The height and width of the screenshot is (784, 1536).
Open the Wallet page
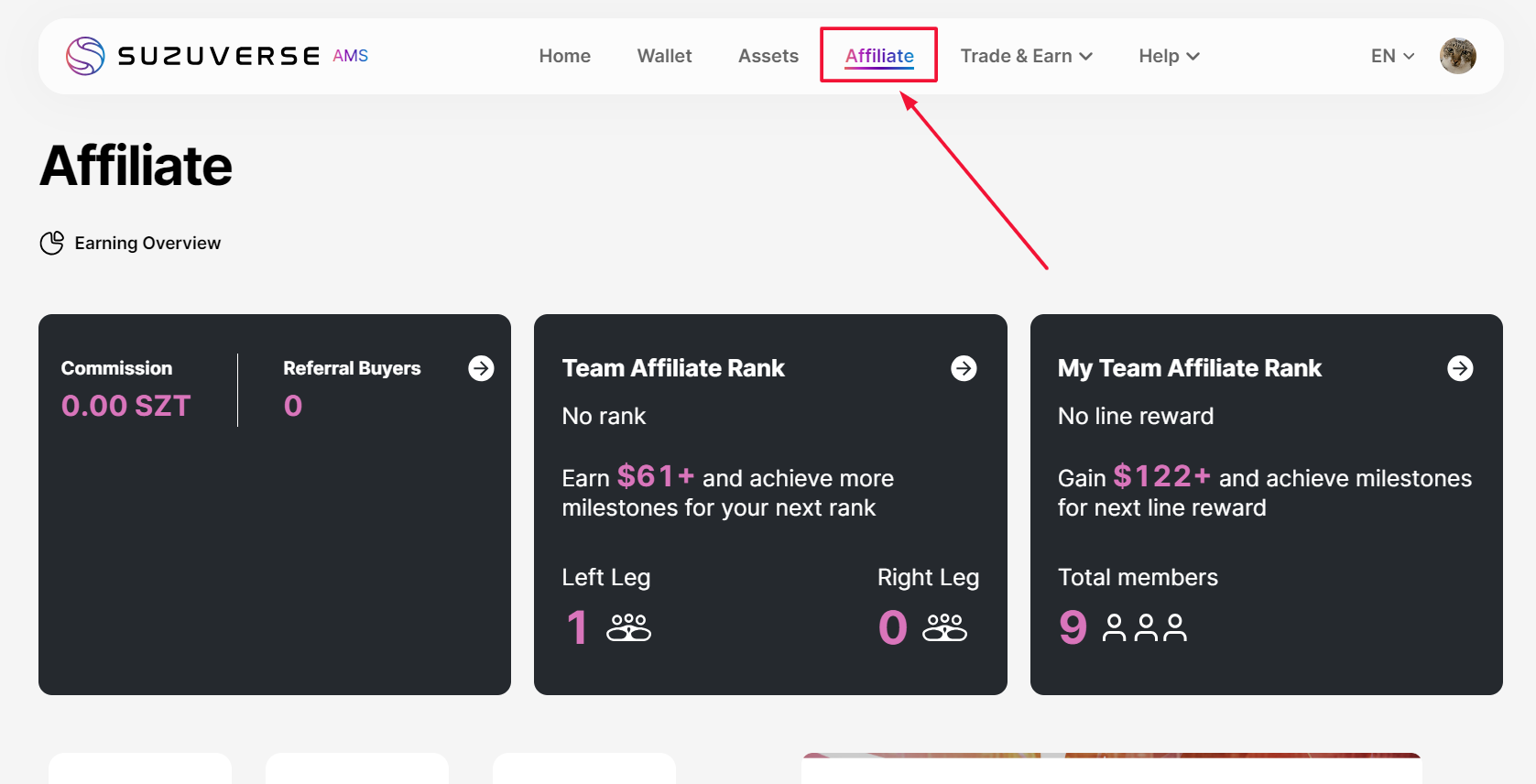coord(664,56)
